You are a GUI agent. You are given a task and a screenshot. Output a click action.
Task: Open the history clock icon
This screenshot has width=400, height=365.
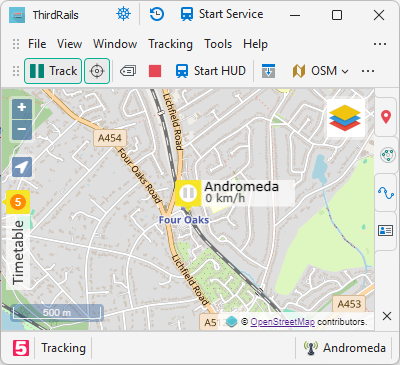click(156, 14)
